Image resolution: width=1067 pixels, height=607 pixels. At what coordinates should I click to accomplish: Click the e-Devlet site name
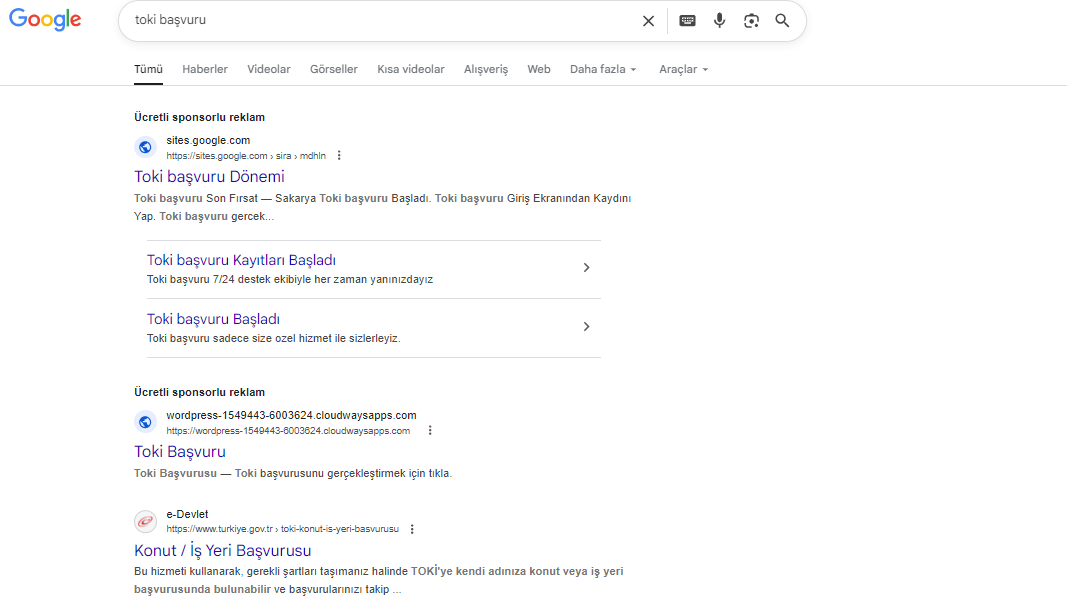click(x=187, y=514)
